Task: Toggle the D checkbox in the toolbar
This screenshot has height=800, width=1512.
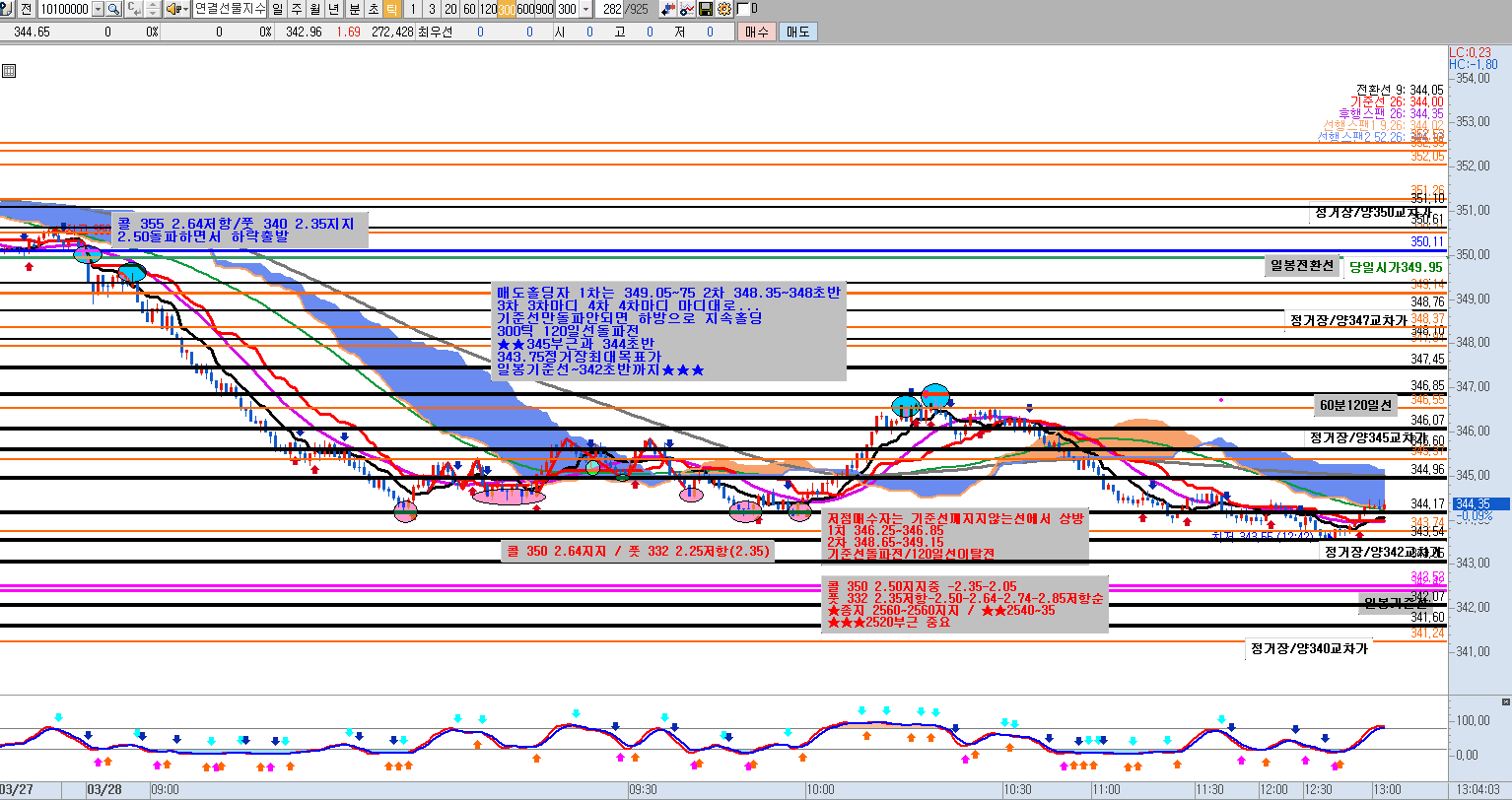Action: click(x=742, y=9)
